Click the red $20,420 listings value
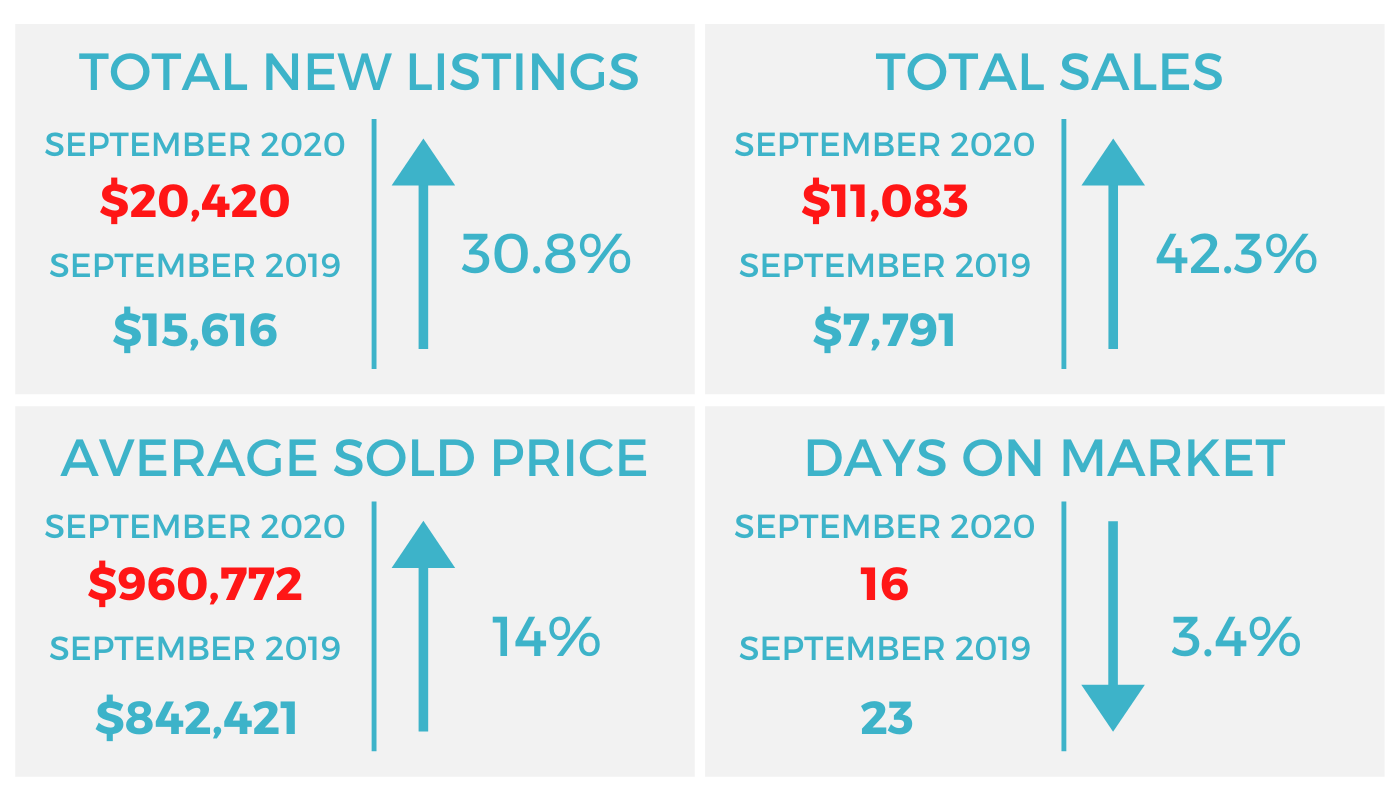1400x800 pixels. click(195, 202)
